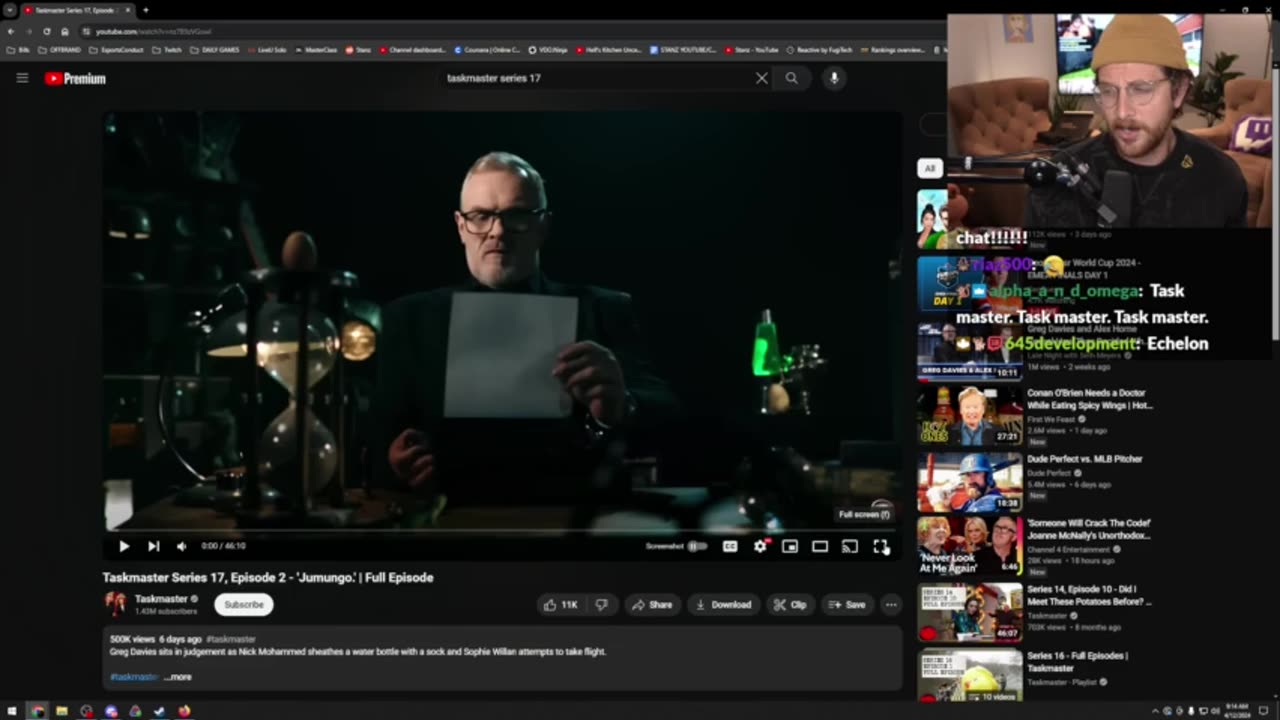
Task: Enter full screen mode
Action: [x=880, y=546]
